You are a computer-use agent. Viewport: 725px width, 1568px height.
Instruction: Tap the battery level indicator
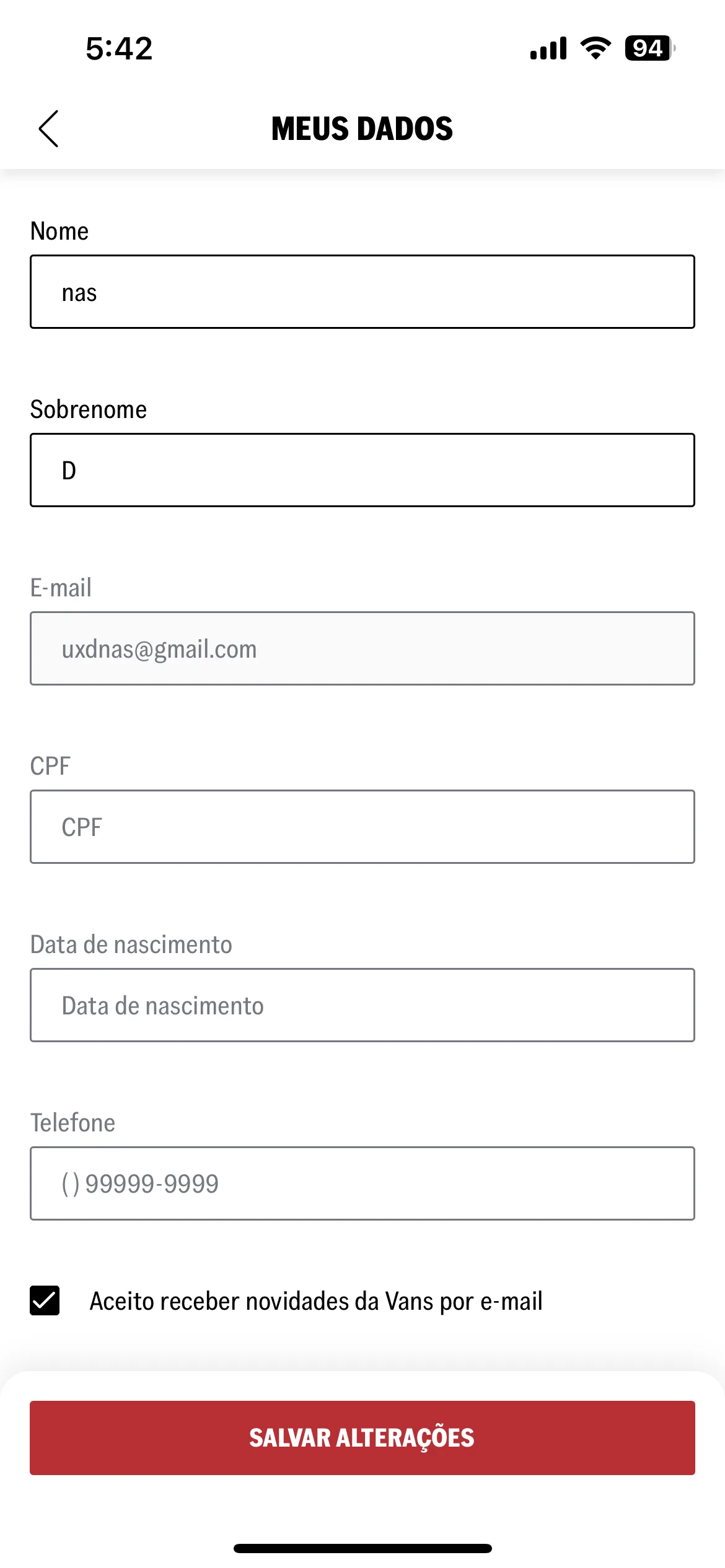pyautogui.click(x=650, y=48)
